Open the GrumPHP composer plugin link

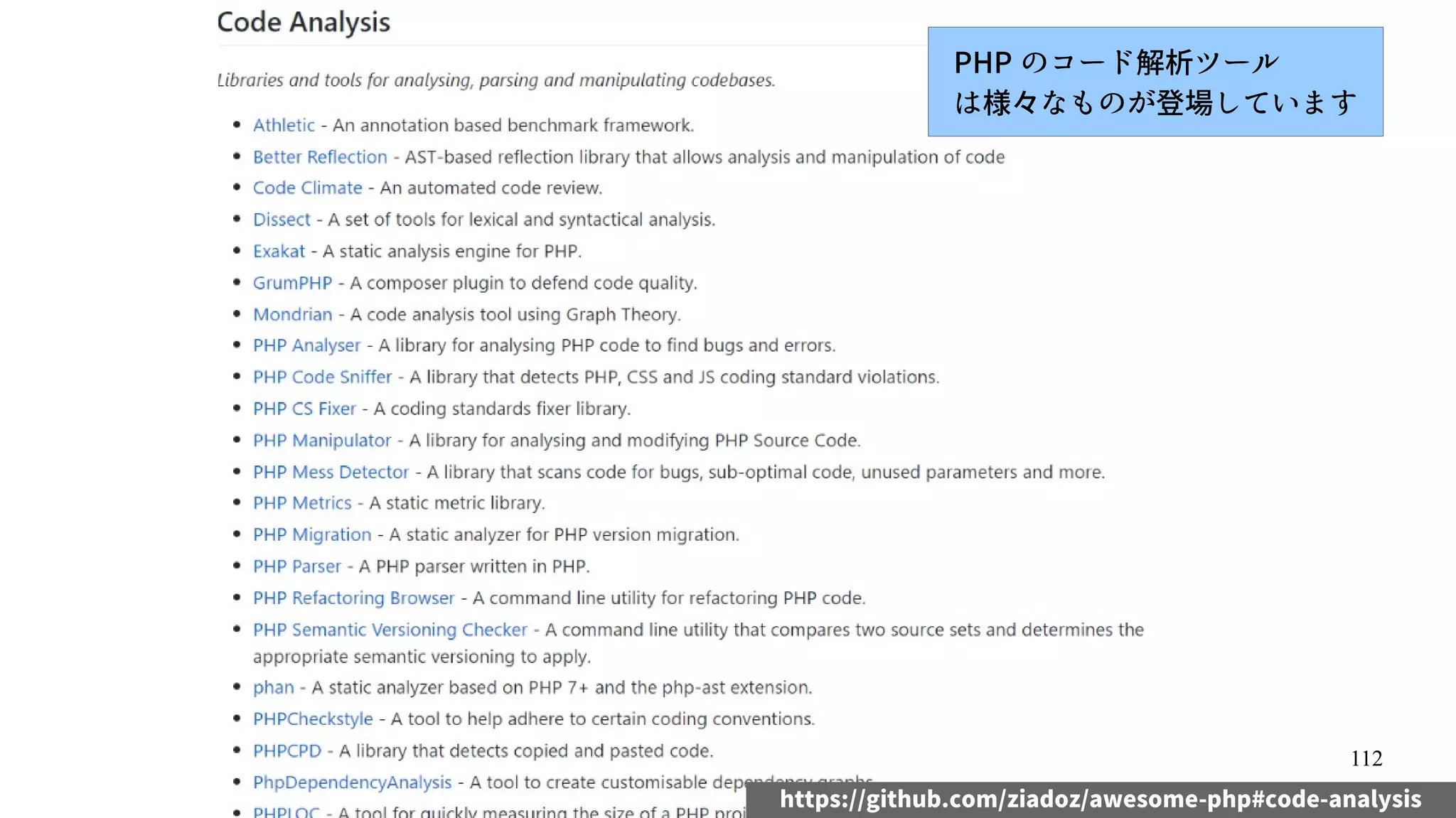(x=292, y=283)
